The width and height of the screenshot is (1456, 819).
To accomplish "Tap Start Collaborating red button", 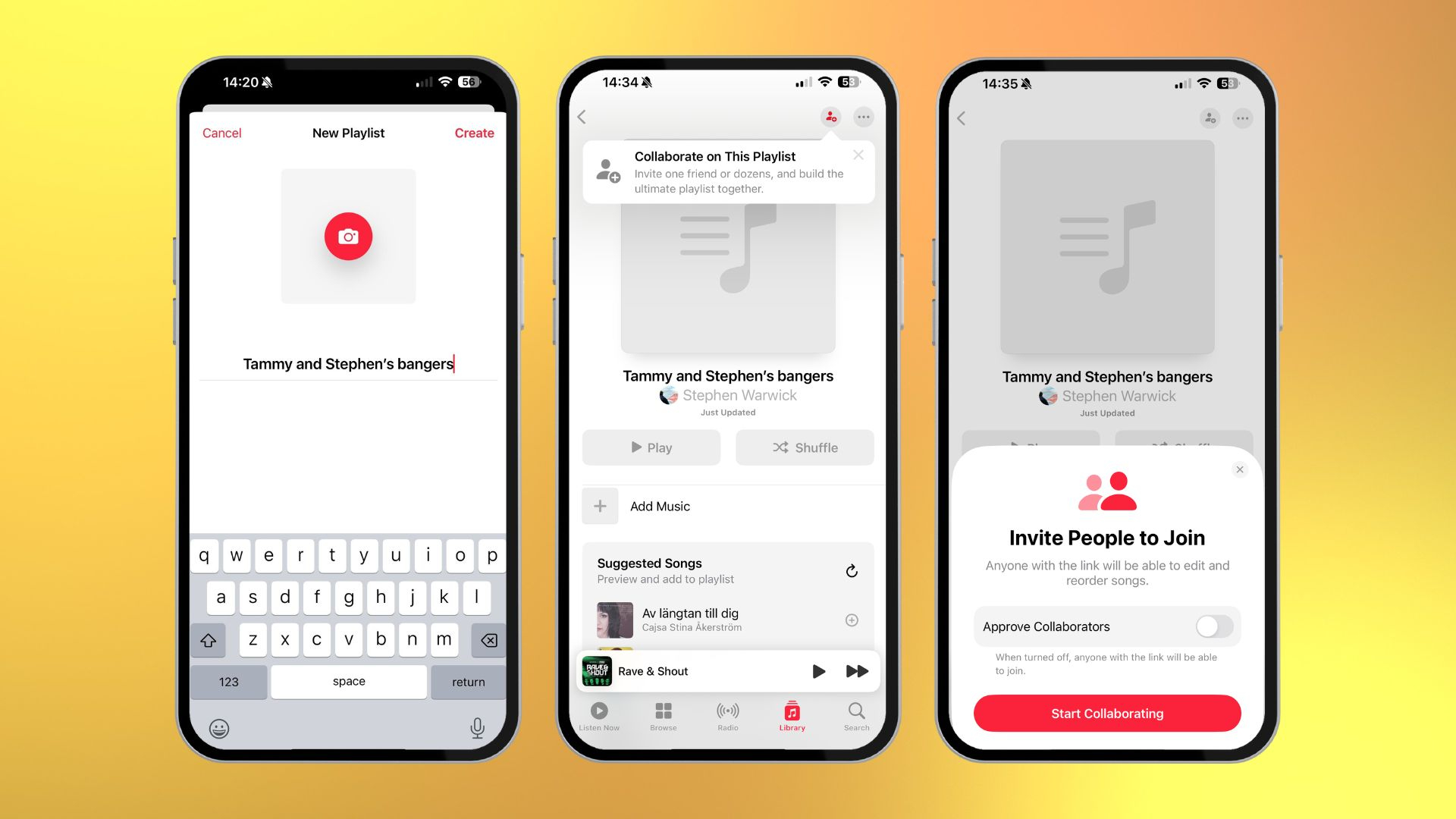I will 1107,713.
